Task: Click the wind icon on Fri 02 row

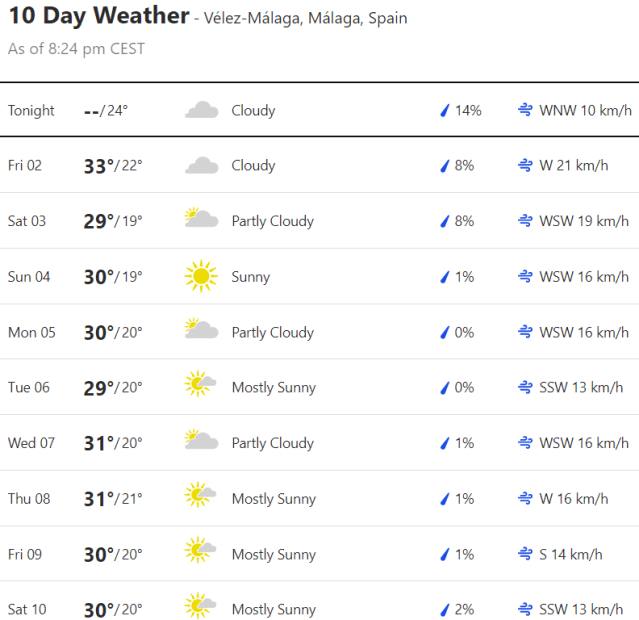Action: pyautogui.click(x=525, y=166)
